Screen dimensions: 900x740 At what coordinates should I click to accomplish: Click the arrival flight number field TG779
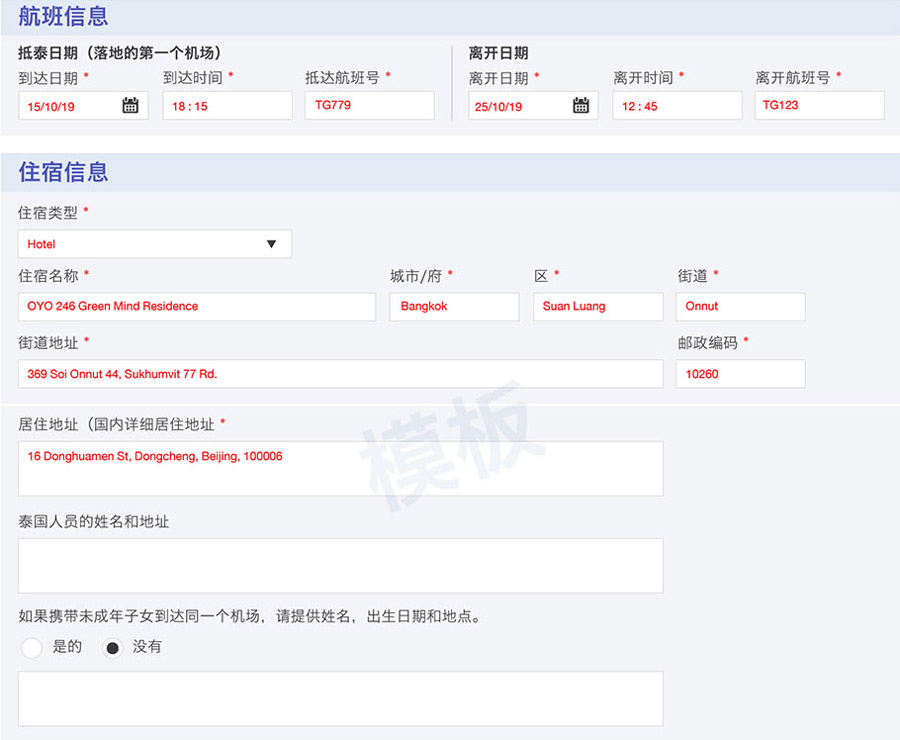[370, 106]
